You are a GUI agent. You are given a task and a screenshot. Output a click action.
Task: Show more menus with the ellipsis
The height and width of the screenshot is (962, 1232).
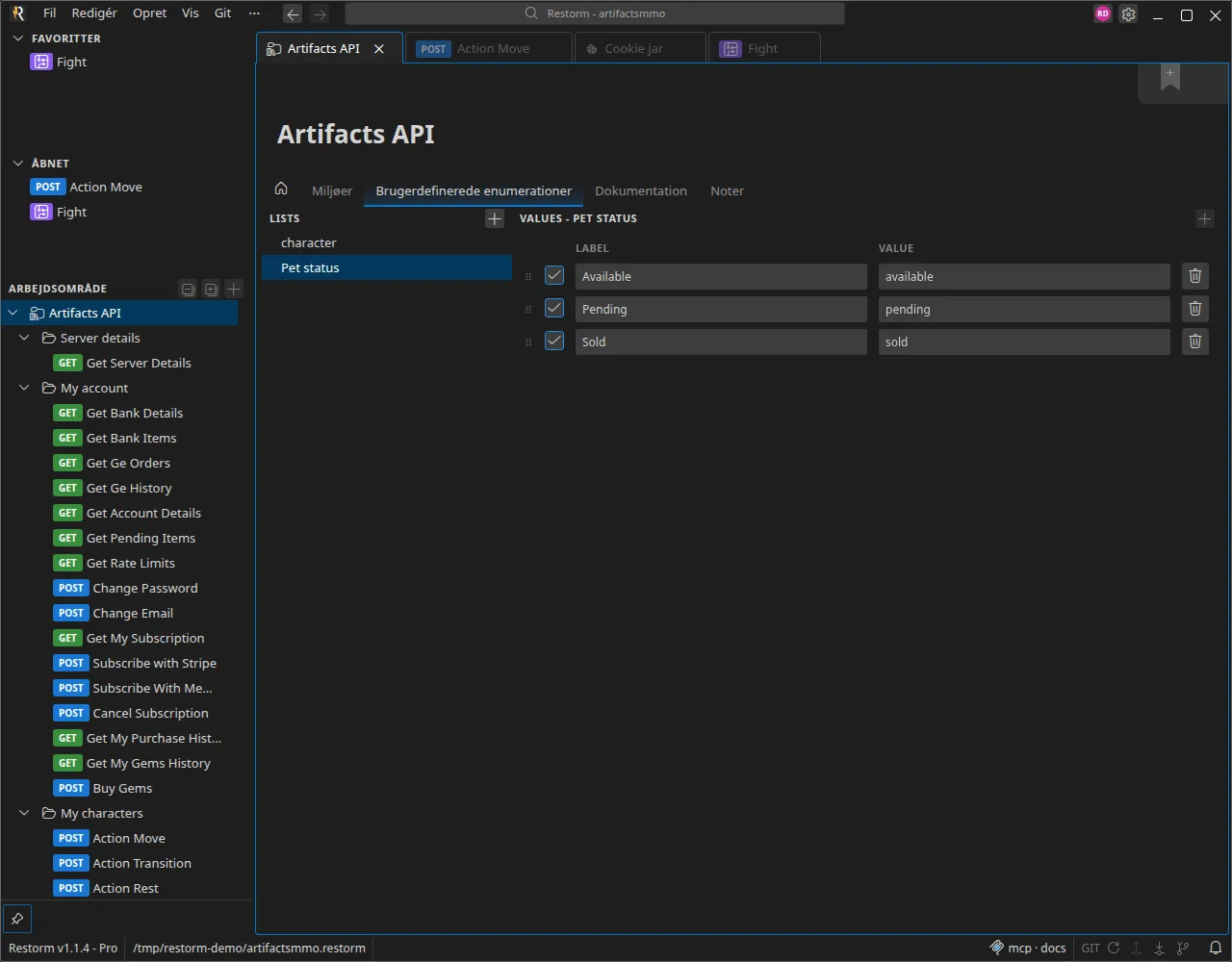click(x=254, y=13)
